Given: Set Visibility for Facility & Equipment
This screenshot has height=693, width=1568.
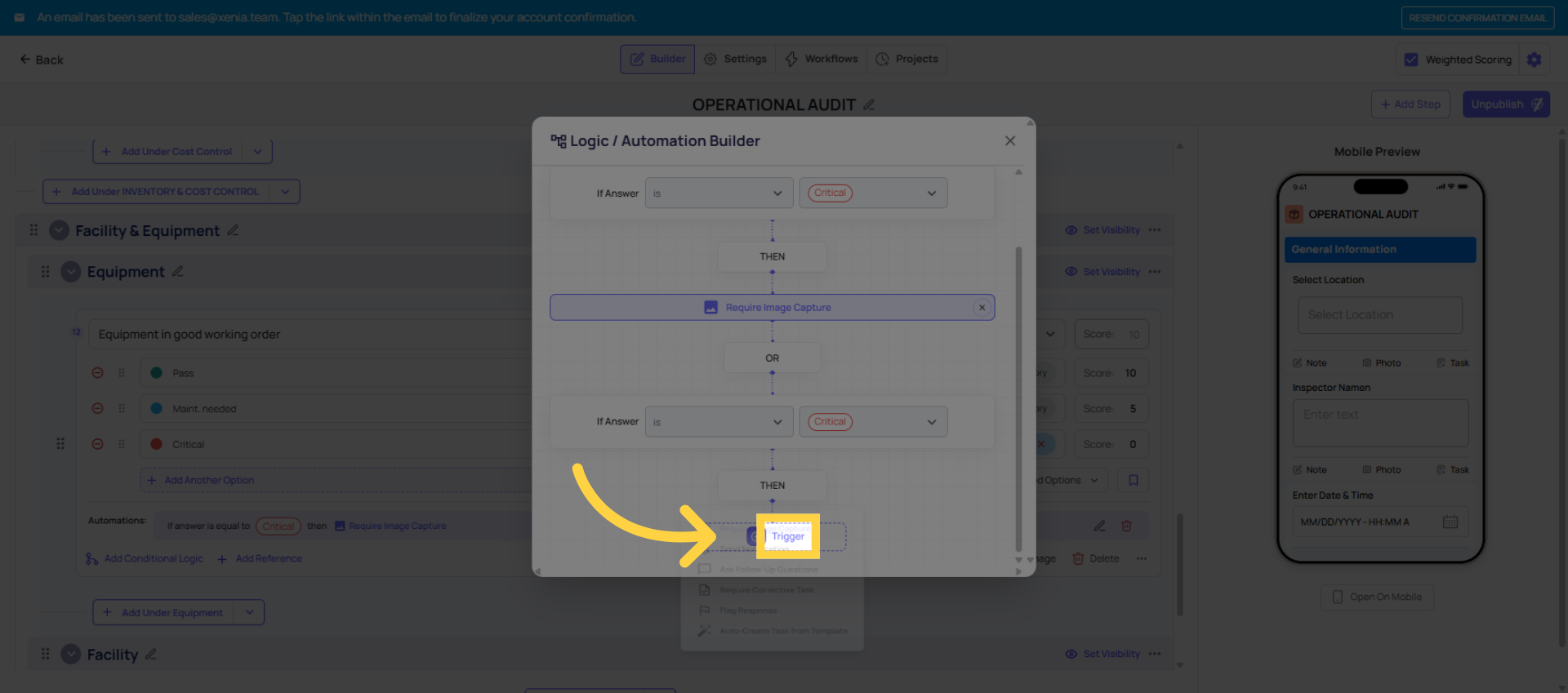Looking at the screenshot, I should 1102,230.
